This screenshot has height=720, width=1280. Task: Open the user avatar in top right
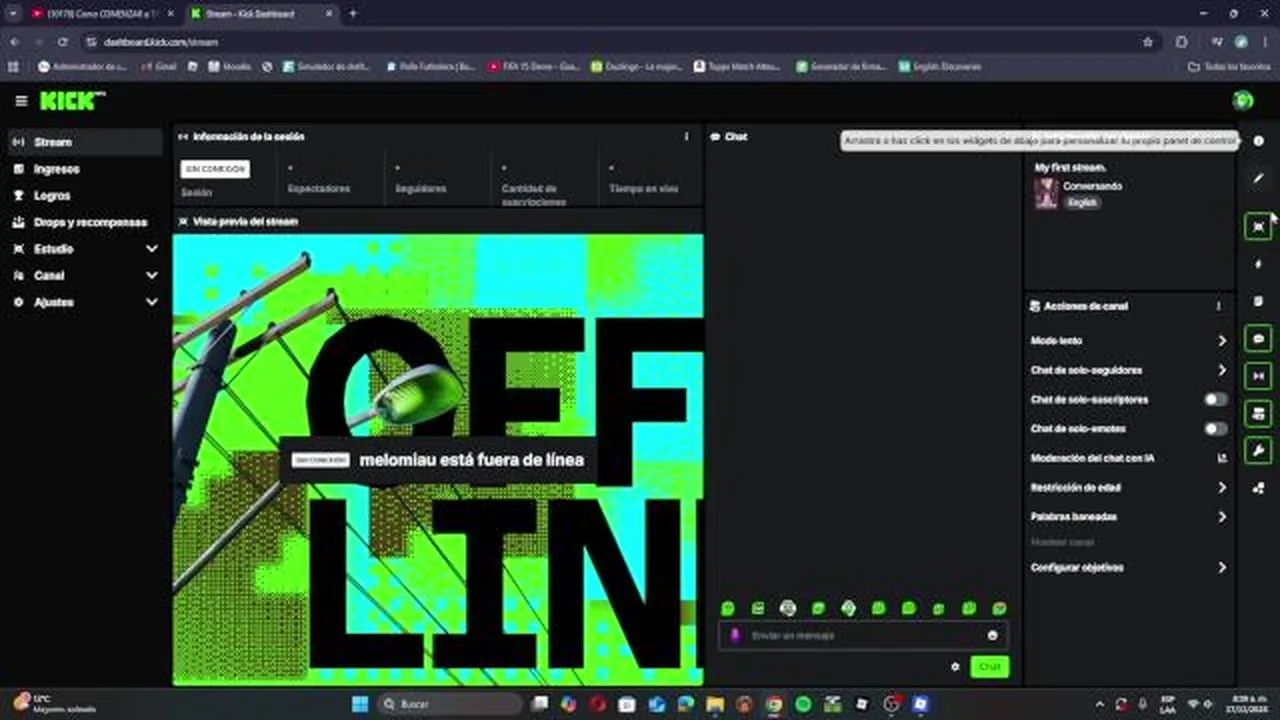[x=1243, y=100]
